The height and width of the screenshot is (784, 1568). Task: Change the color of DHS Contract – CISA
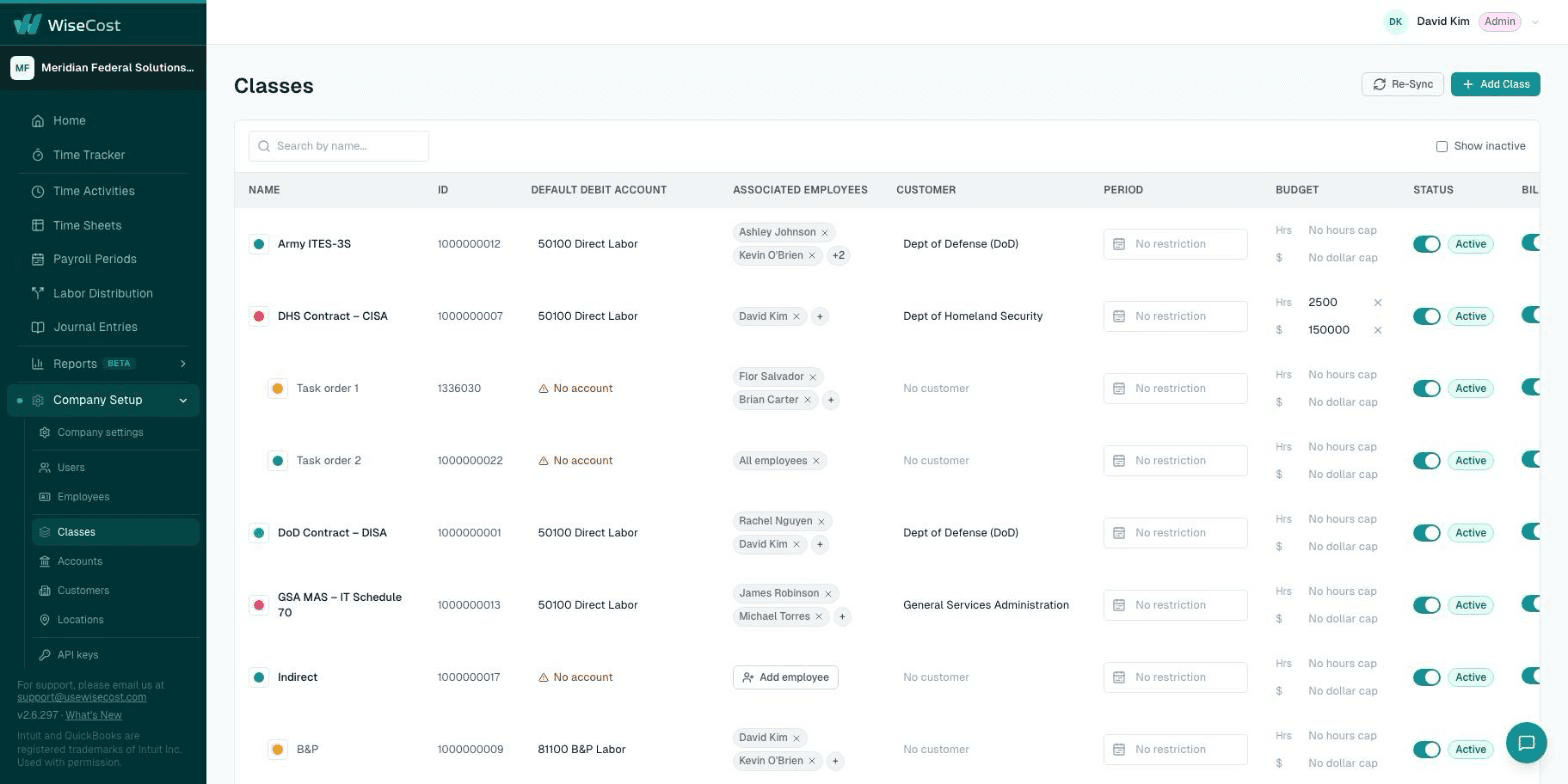pyautogui.click(x=259, y=316)
